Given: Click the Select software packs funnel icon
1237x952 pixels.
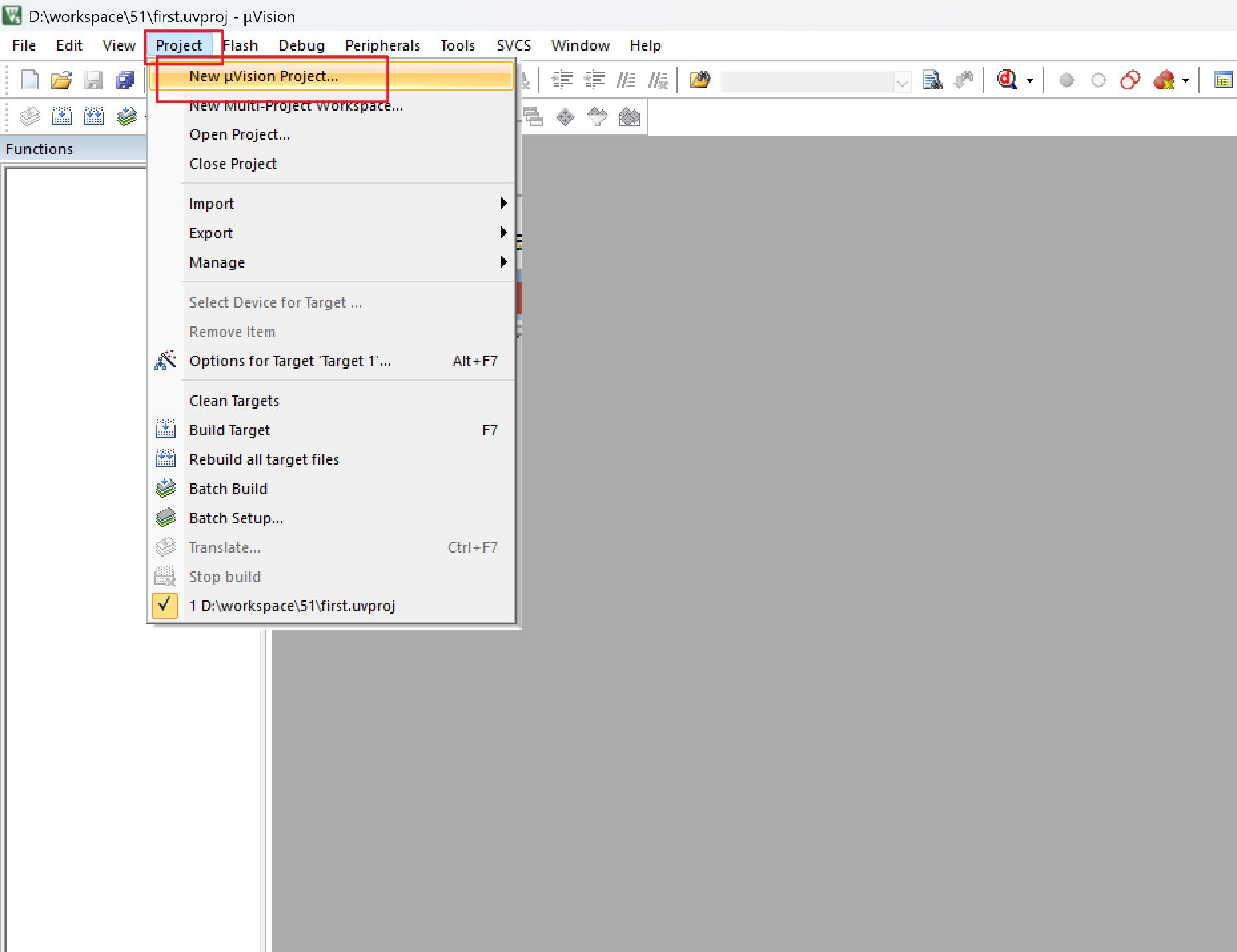Looking at the screenshot, I should [597, 117].
